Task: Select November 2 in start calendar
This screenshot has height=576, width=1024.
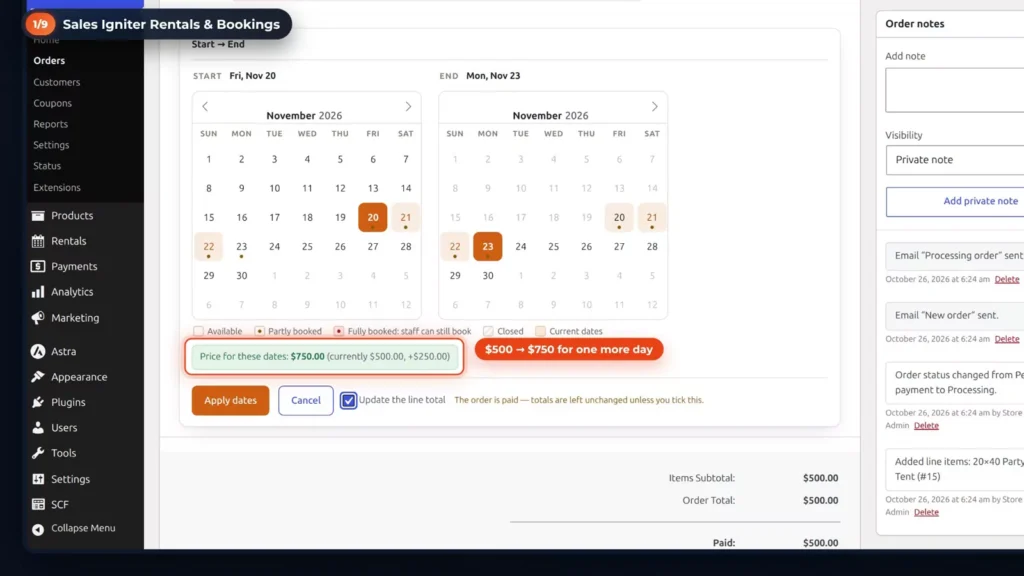Action: 242,159
